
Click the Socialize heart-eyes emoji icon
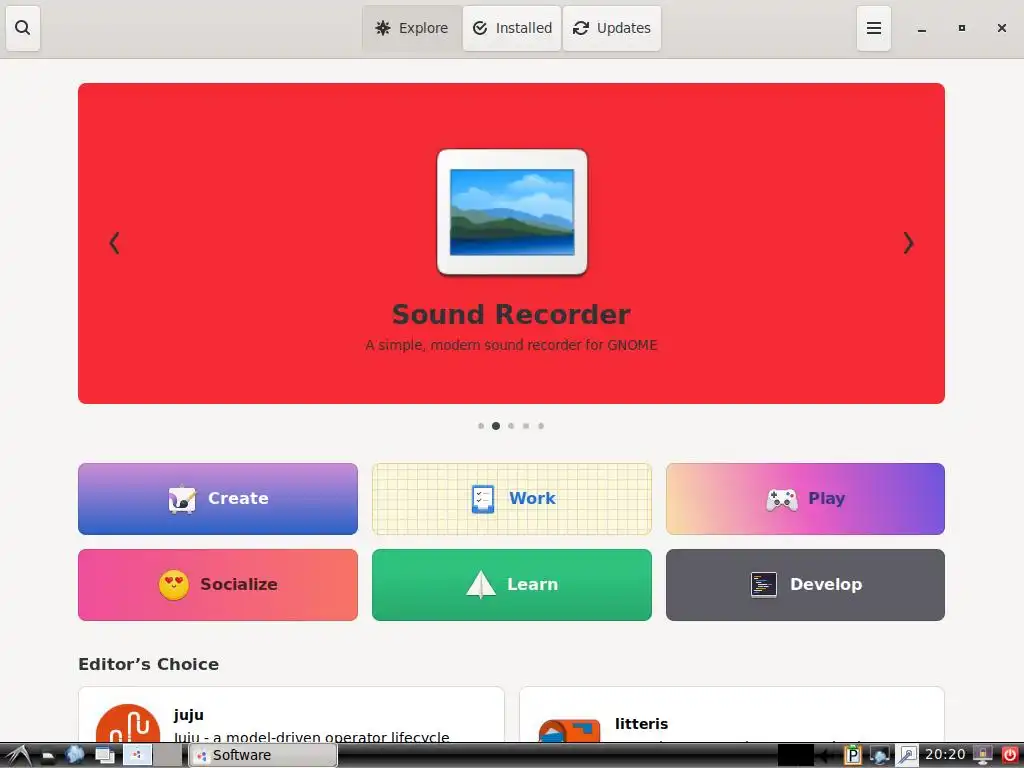(174, 585)
